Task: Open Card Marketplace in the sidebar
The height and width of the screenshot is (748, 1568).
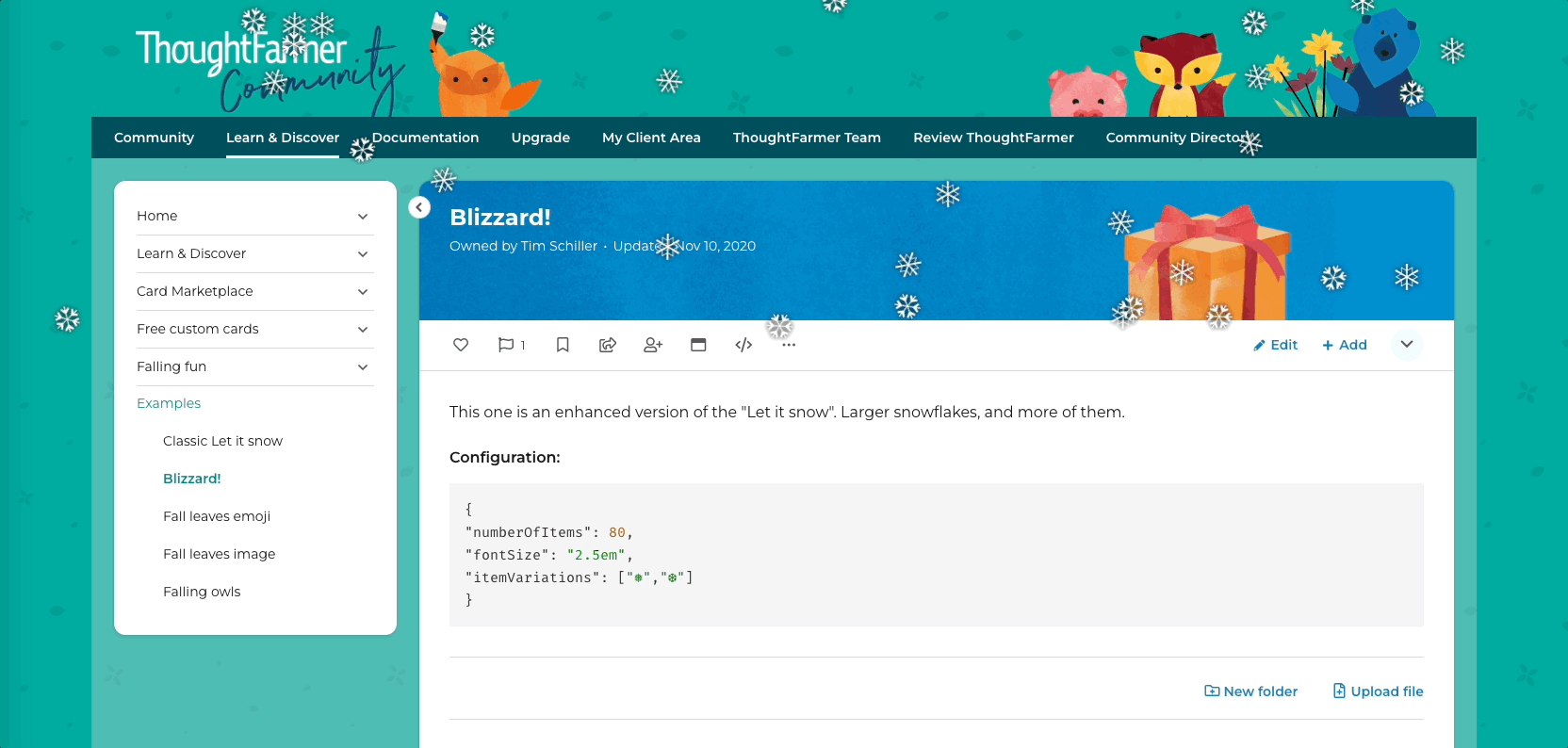Action: [x=195, y=291]
